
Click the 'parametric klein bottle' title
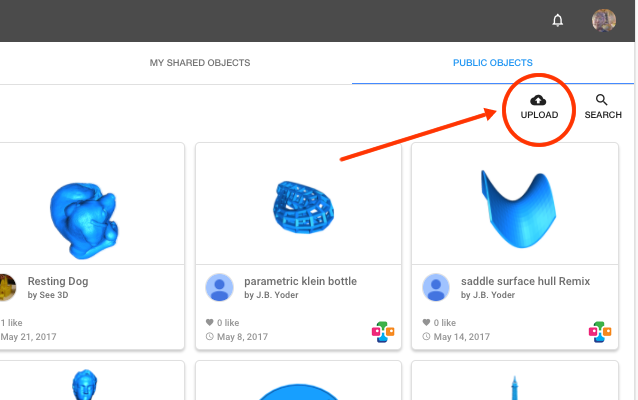300,281
